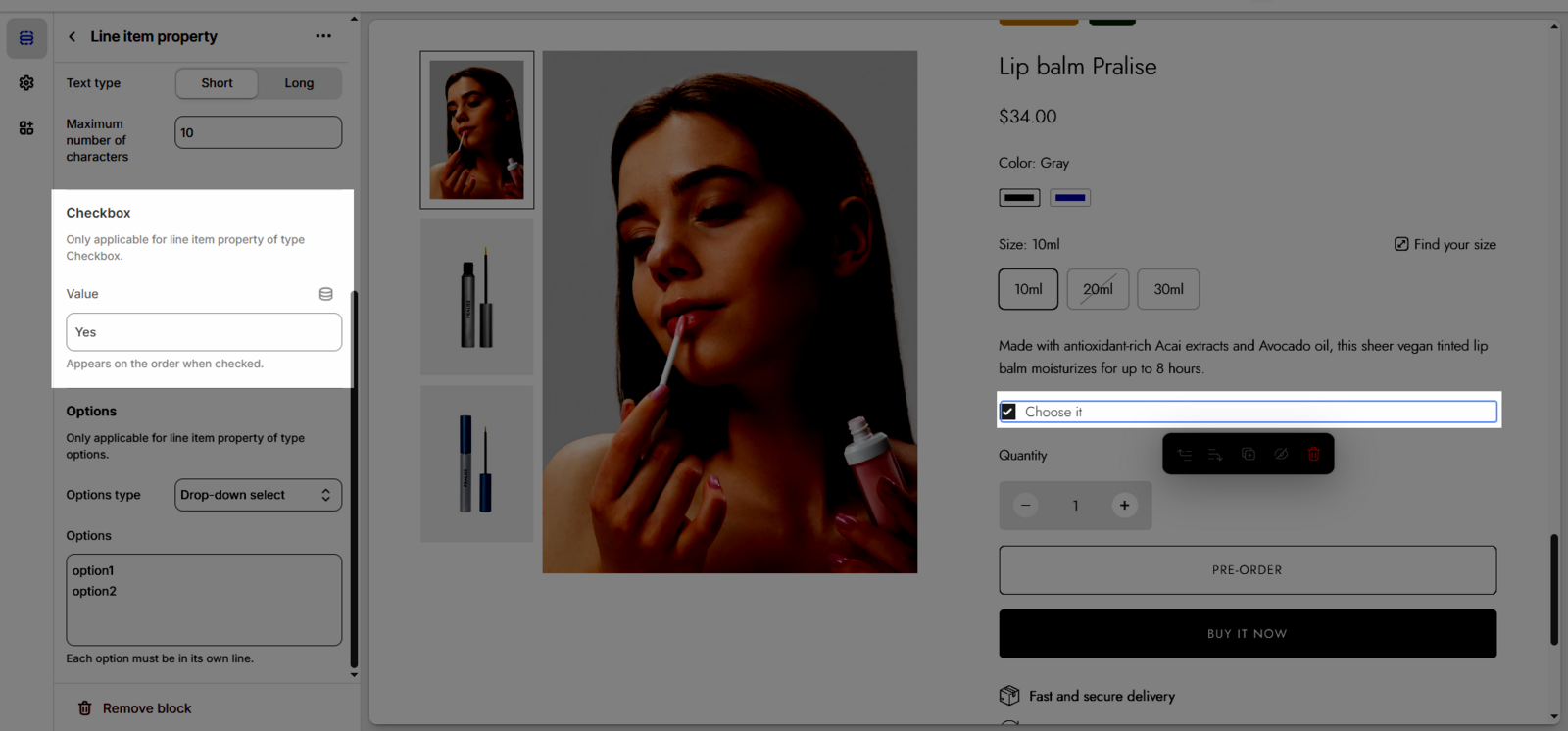Increase quantity with the plus button

click(1124, 506)
